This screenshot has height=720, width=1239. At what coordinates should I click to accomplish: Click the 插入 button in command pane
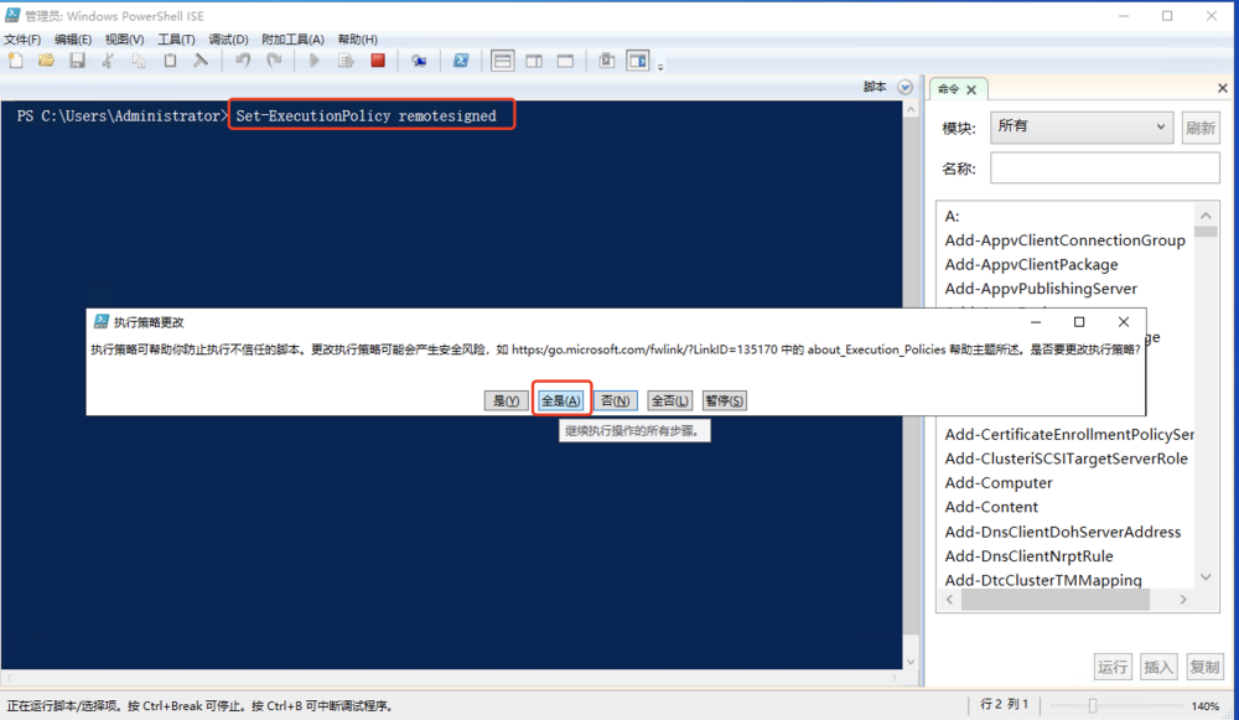tap(1158, 667)
